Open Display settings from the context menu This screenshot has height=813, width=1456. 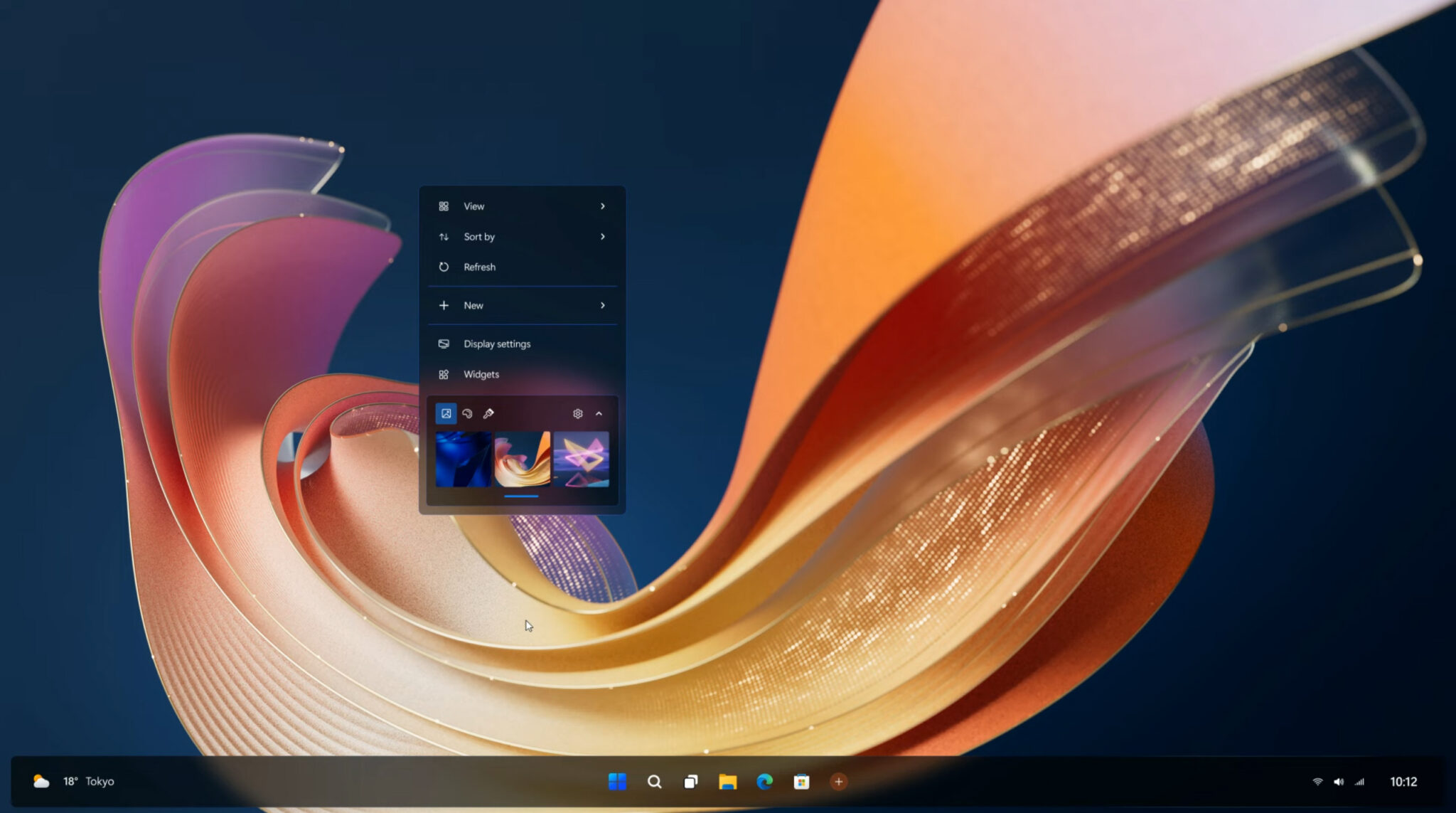click(x=496, y=344)
